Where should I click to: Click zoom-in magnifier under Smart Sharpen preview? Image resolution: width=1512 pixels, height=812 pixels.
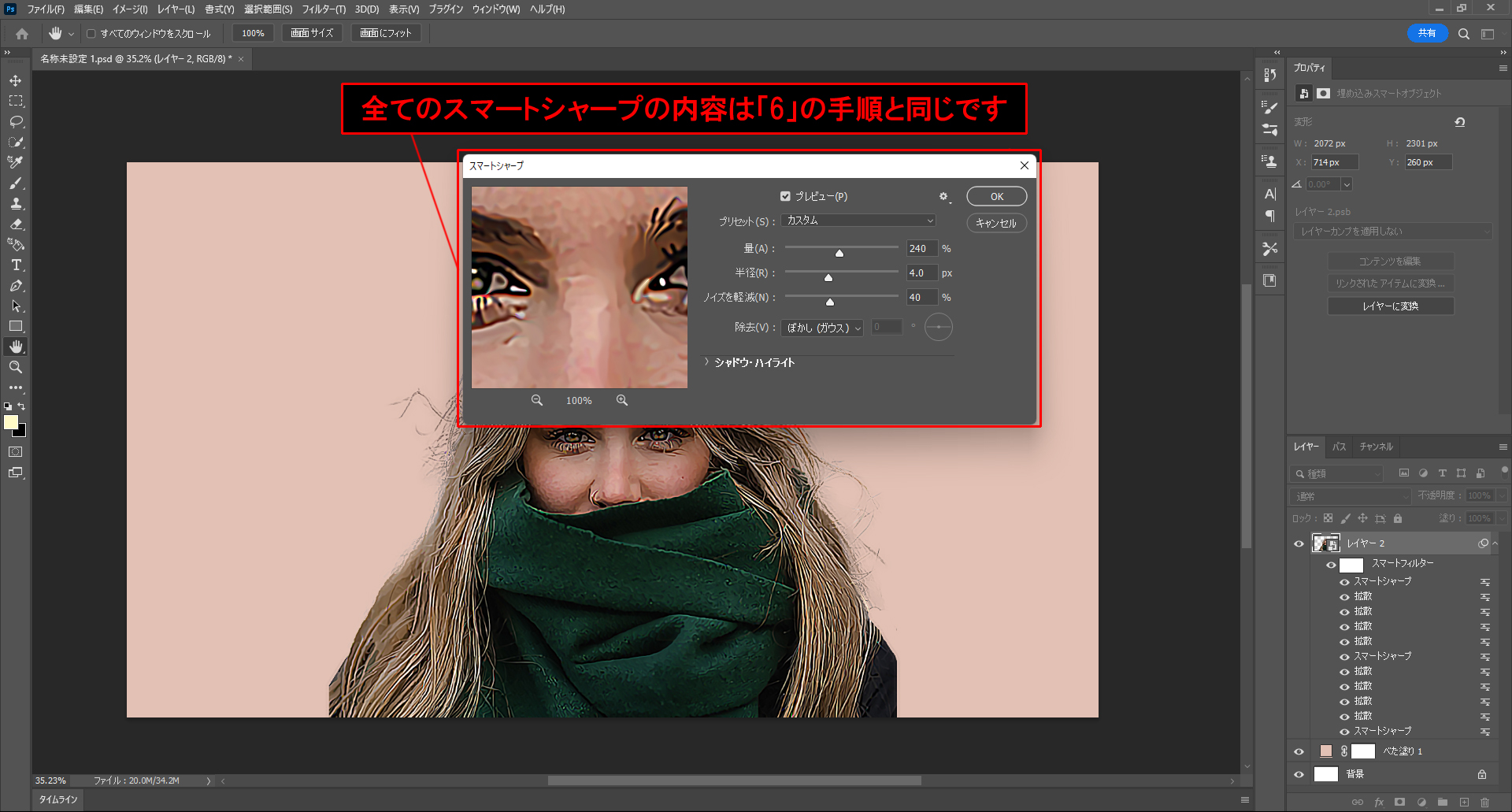click(x=622, y=400)
